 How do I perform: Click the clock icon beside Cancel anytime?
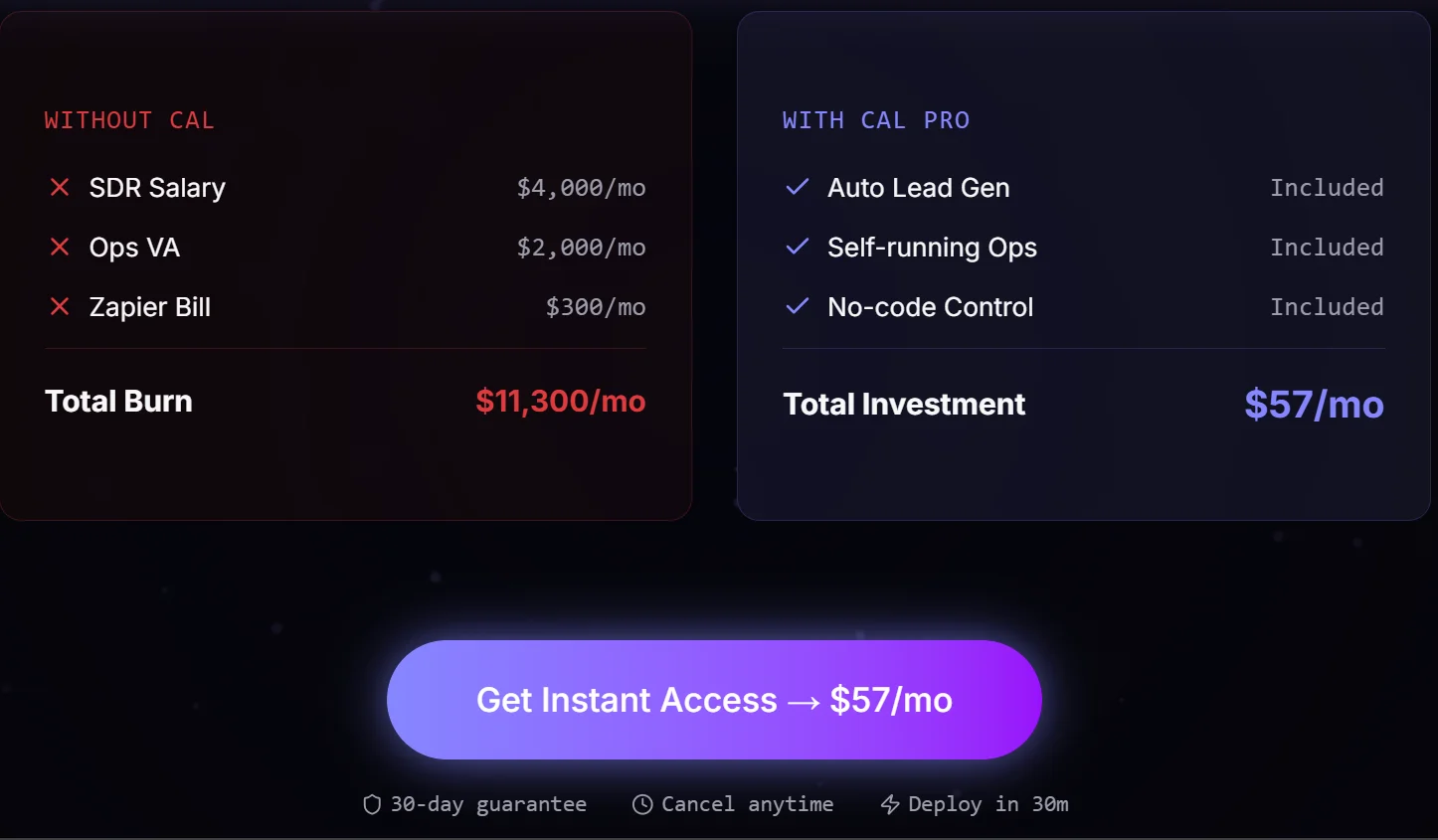pos(642,804)
